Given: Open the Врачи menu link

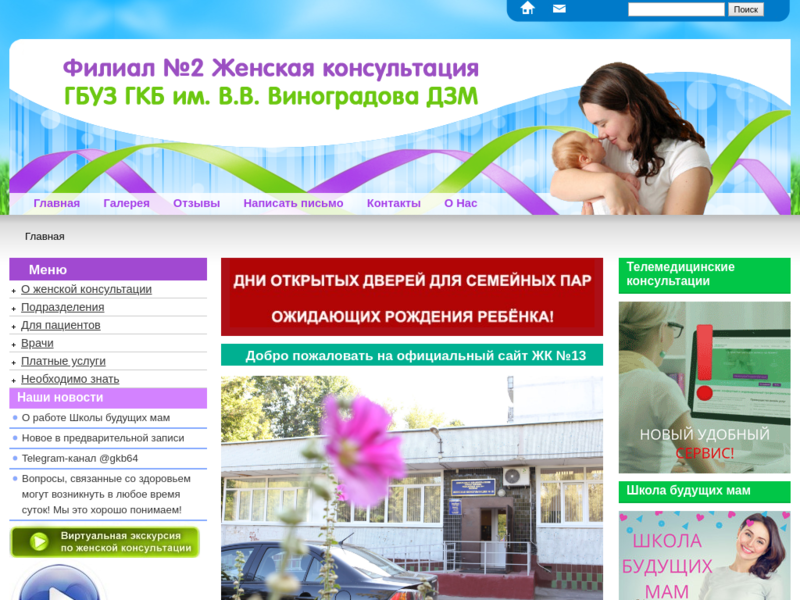Looking at the screenshot, I should pyautogui.click(x=37, y=343).
